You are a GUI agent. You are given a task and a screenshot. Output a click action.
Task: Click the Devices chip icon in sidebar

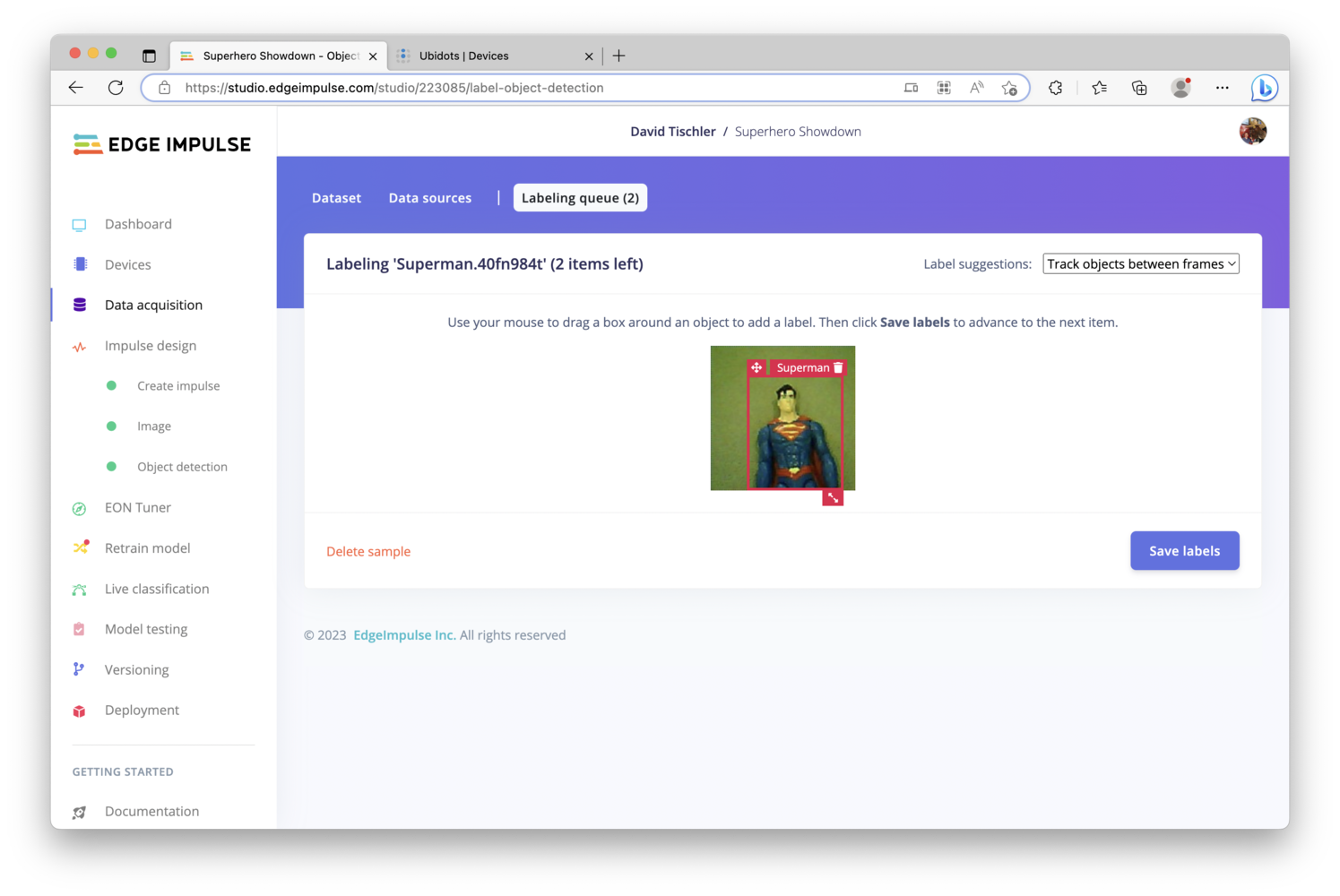point(80,264)
